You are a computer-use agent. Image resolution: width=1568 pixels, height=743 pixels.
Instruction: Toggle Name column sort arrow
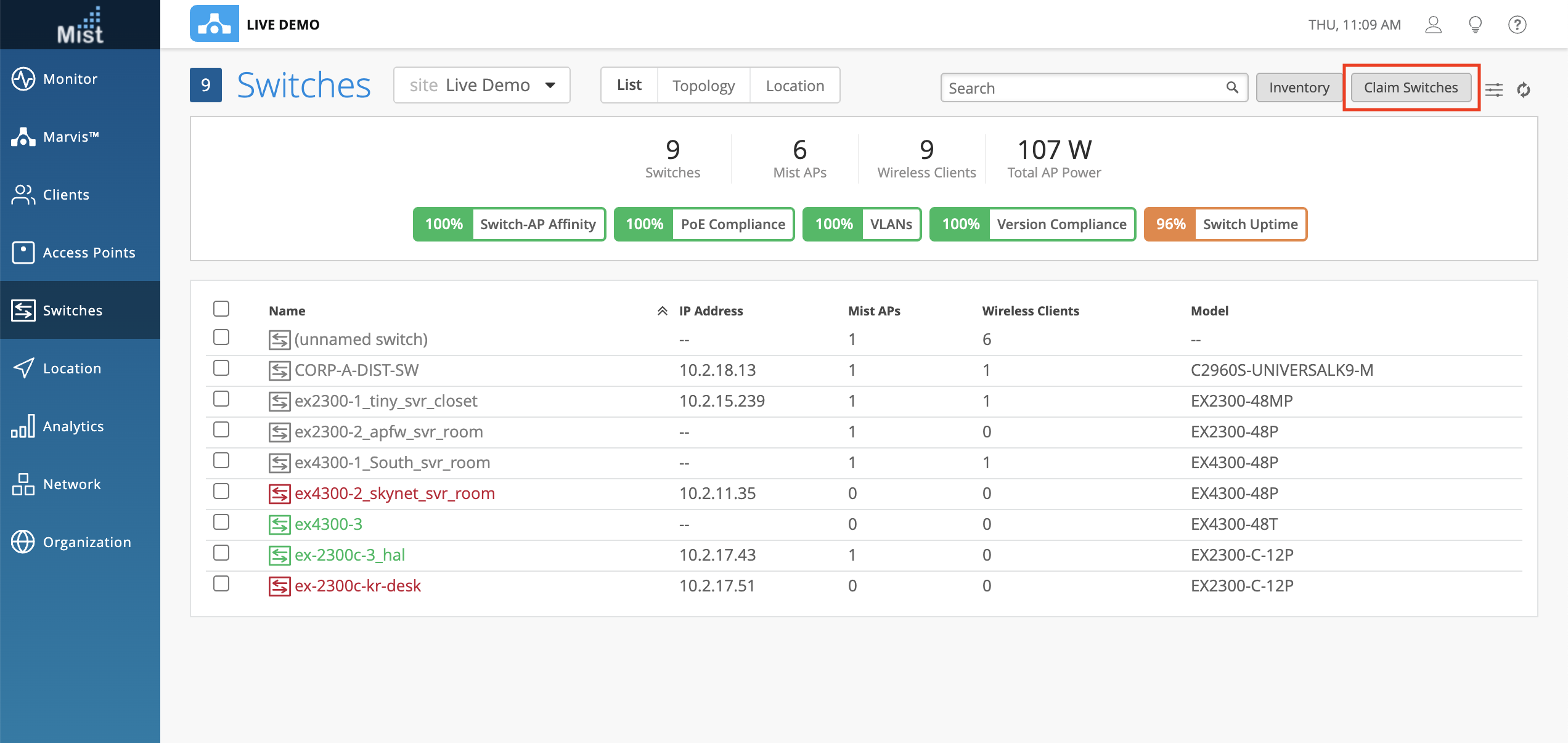click(x=662, y=311)
